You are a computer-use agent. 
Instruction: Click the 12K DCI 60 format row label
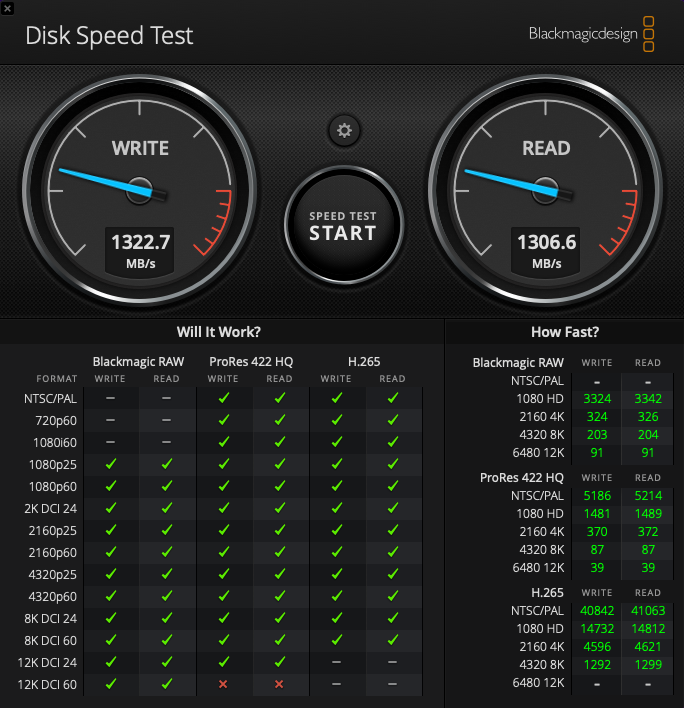(47, 685)
